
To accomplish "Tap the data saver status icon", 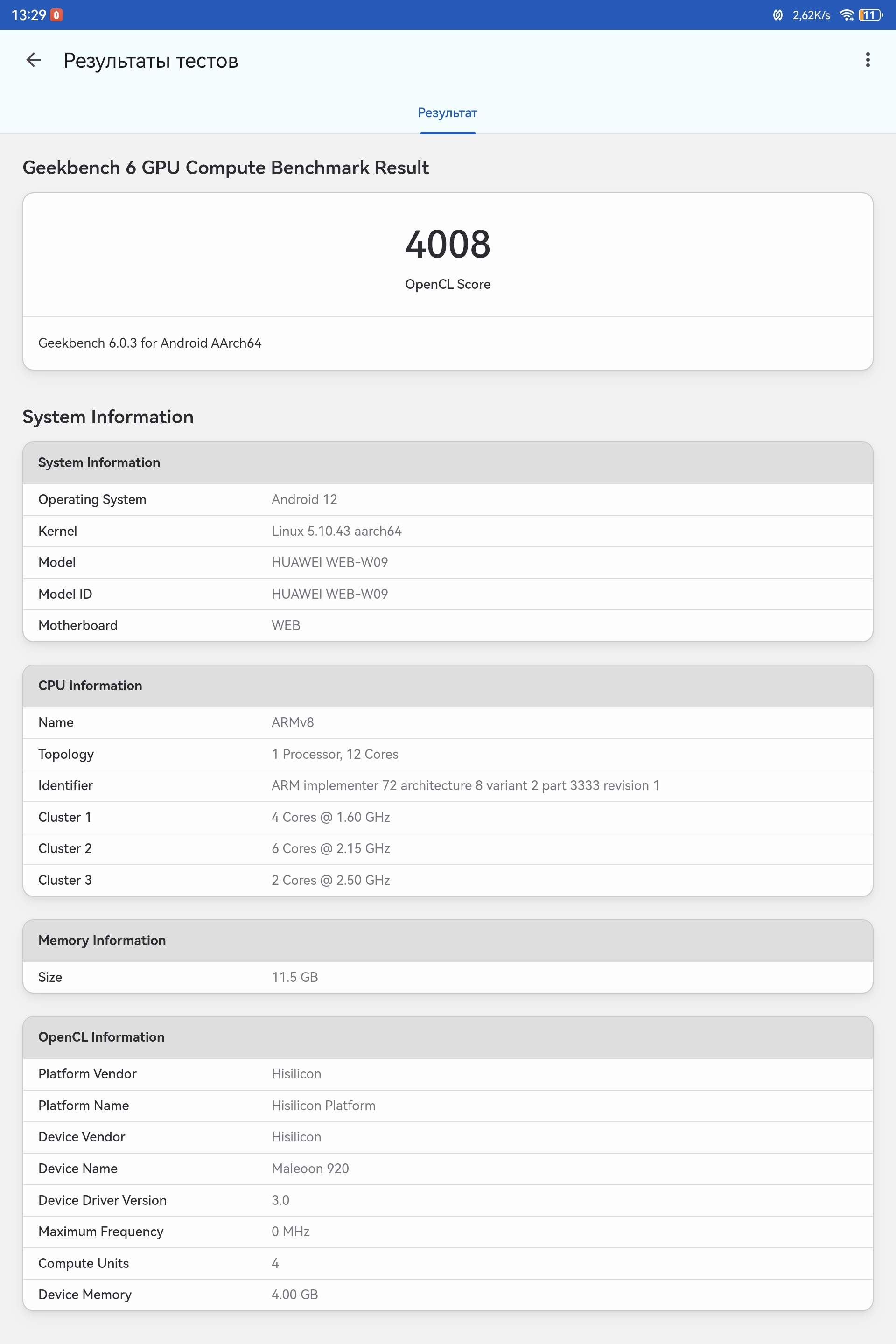I will click(x=777, y=15).
